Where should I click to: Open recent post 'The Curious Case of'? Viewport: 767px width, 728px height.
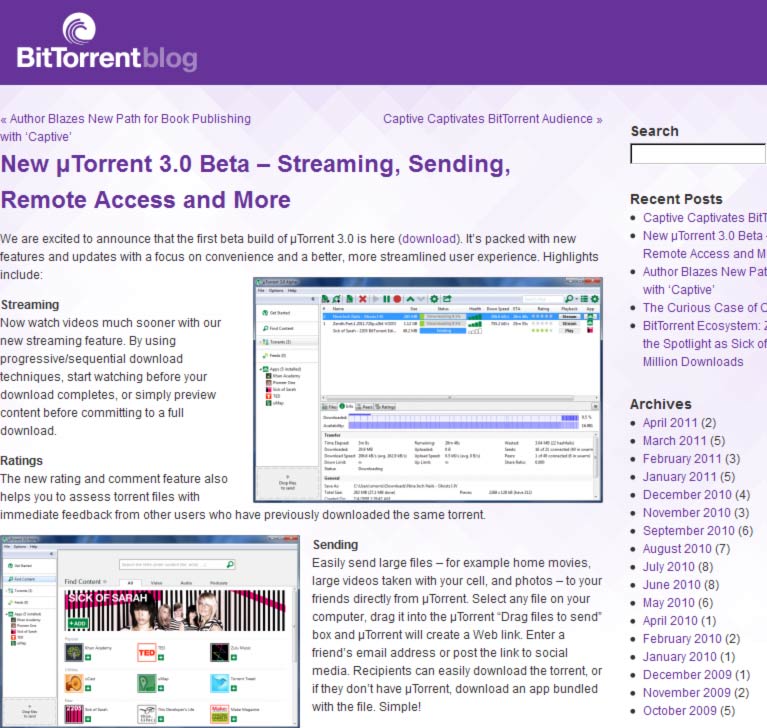click(704, 308)
